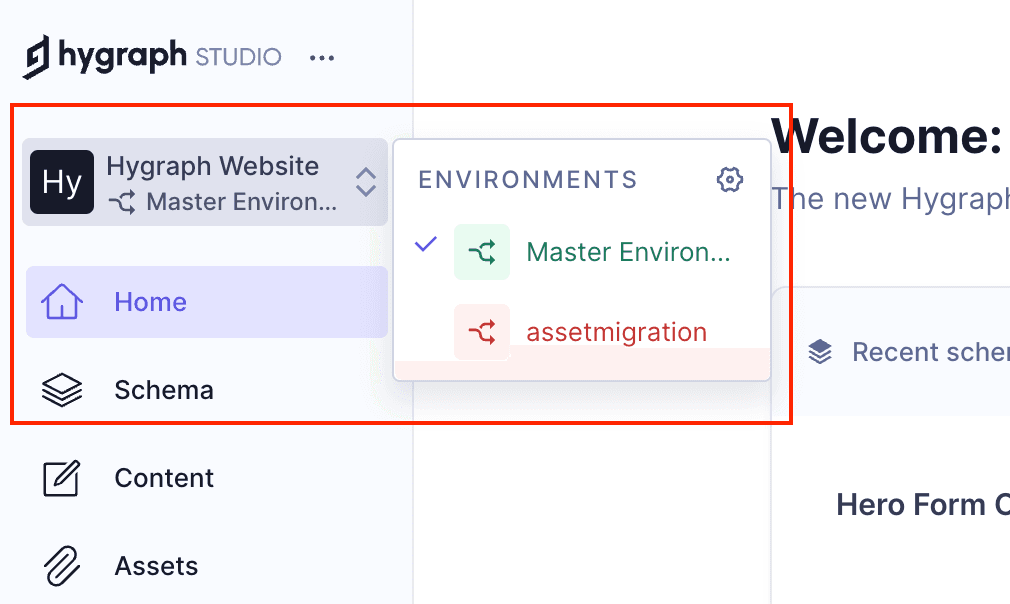Click the ENVIRONMENTS dropdown header

pos(527,180)
